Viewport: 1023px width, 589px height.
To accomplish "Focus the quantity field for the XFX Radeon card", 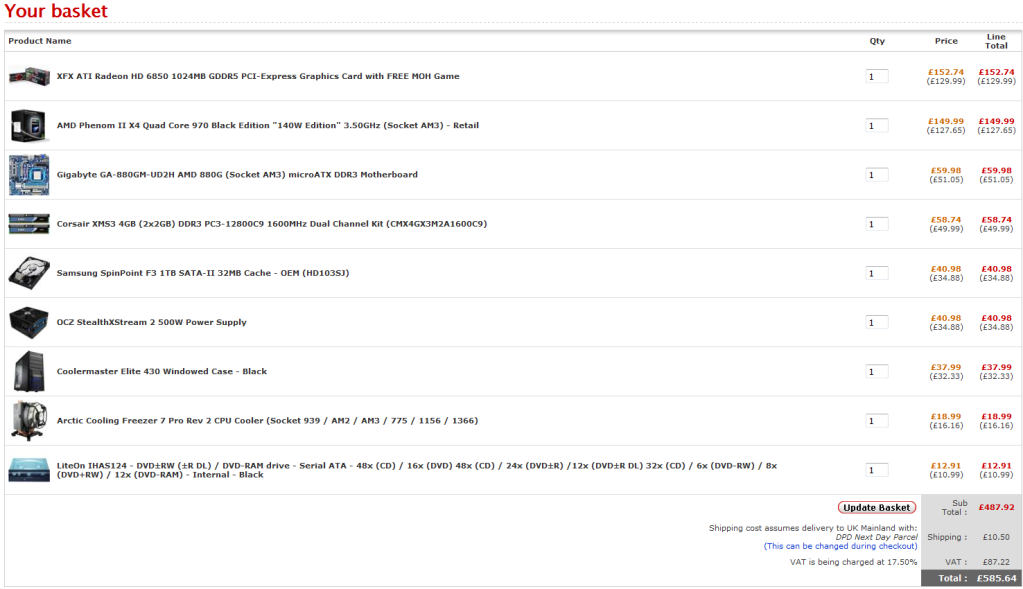I will coord(877,76).
